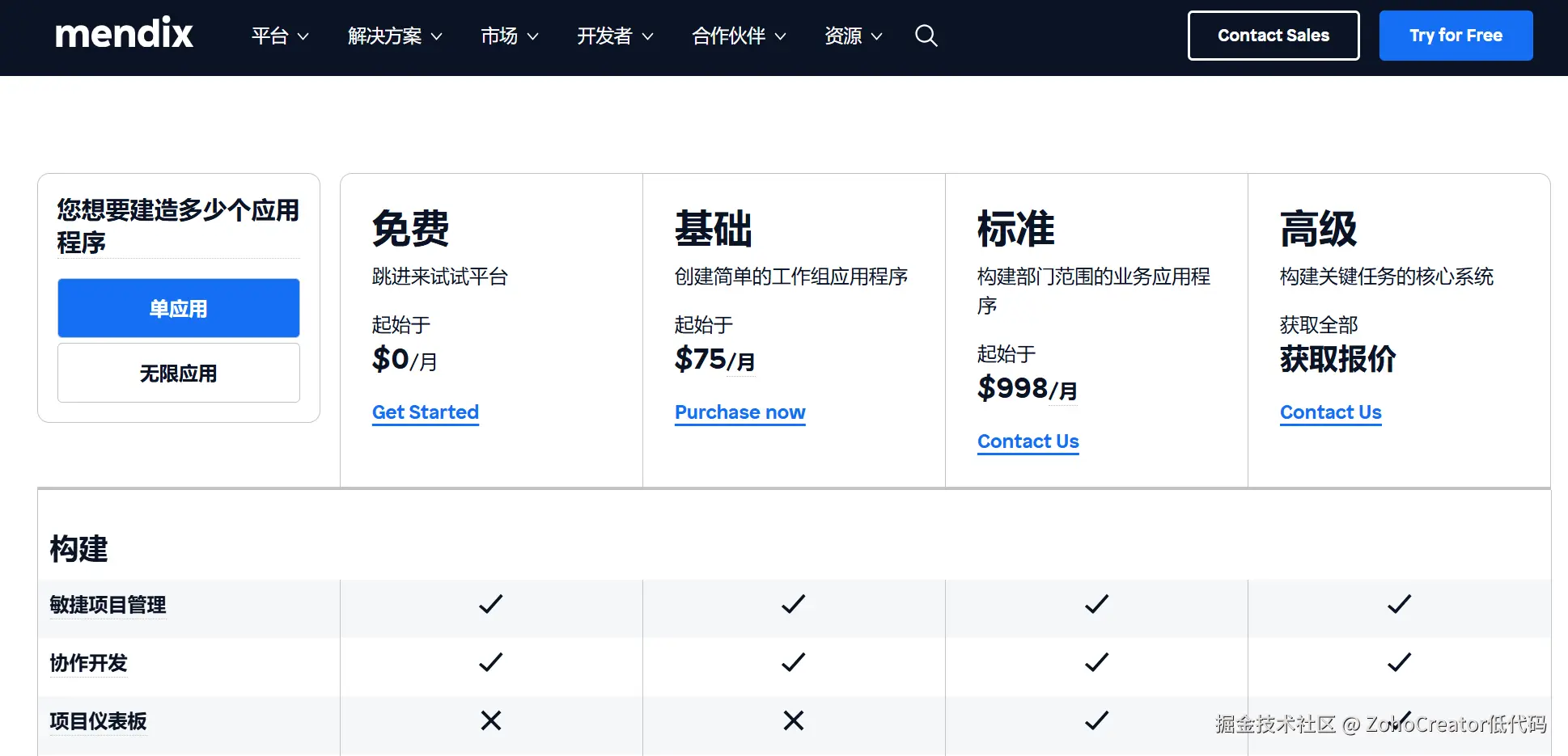This screenshot has height=756, width=1568.
Task: Click the Contact Sales button
Action: click(x=1273, y=36)
